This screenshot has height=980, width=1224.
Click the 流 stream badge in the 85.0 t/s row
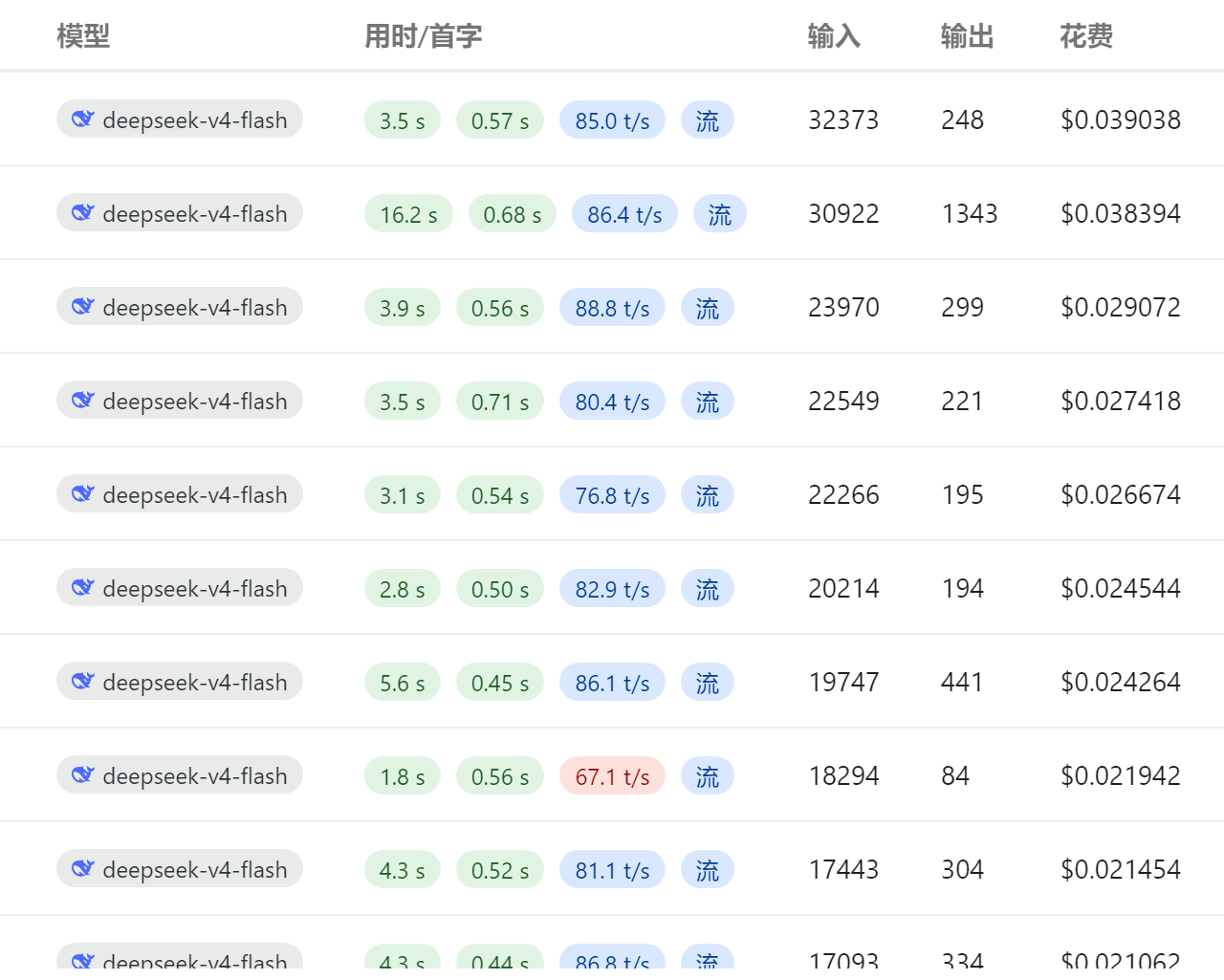click(708, 120)
